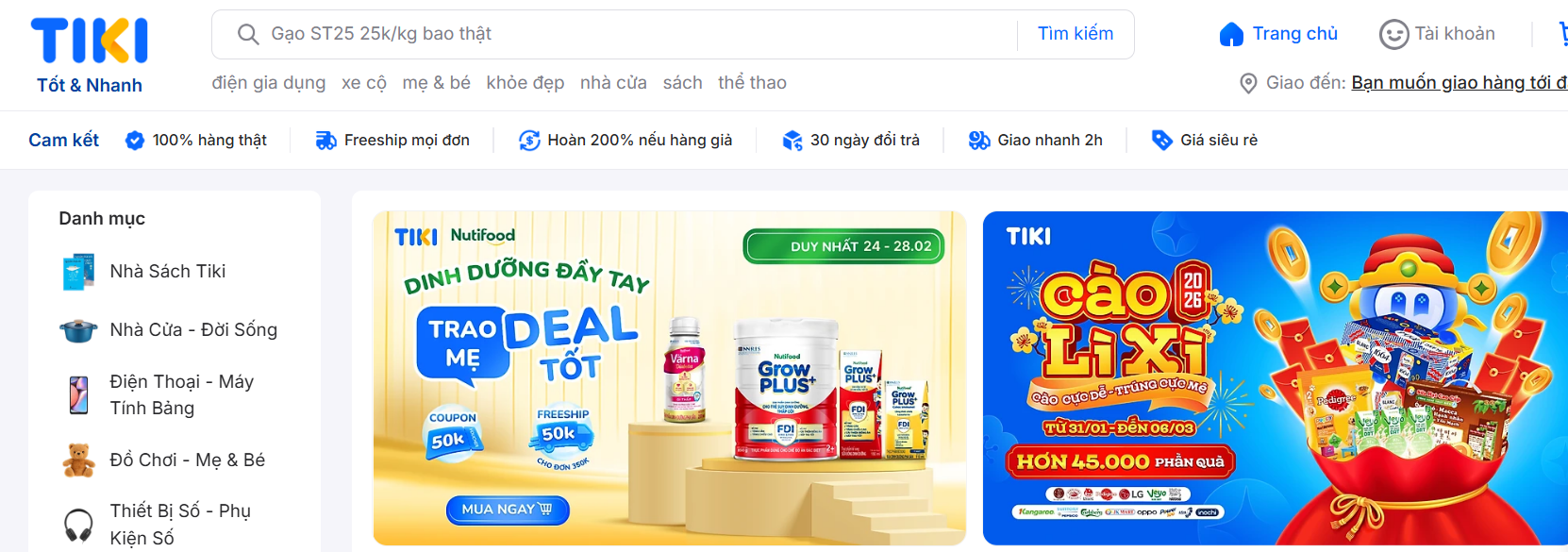Click the Giá siêu rẻ tag icon
The image size is (1568, 552).
click(1162, 141)
